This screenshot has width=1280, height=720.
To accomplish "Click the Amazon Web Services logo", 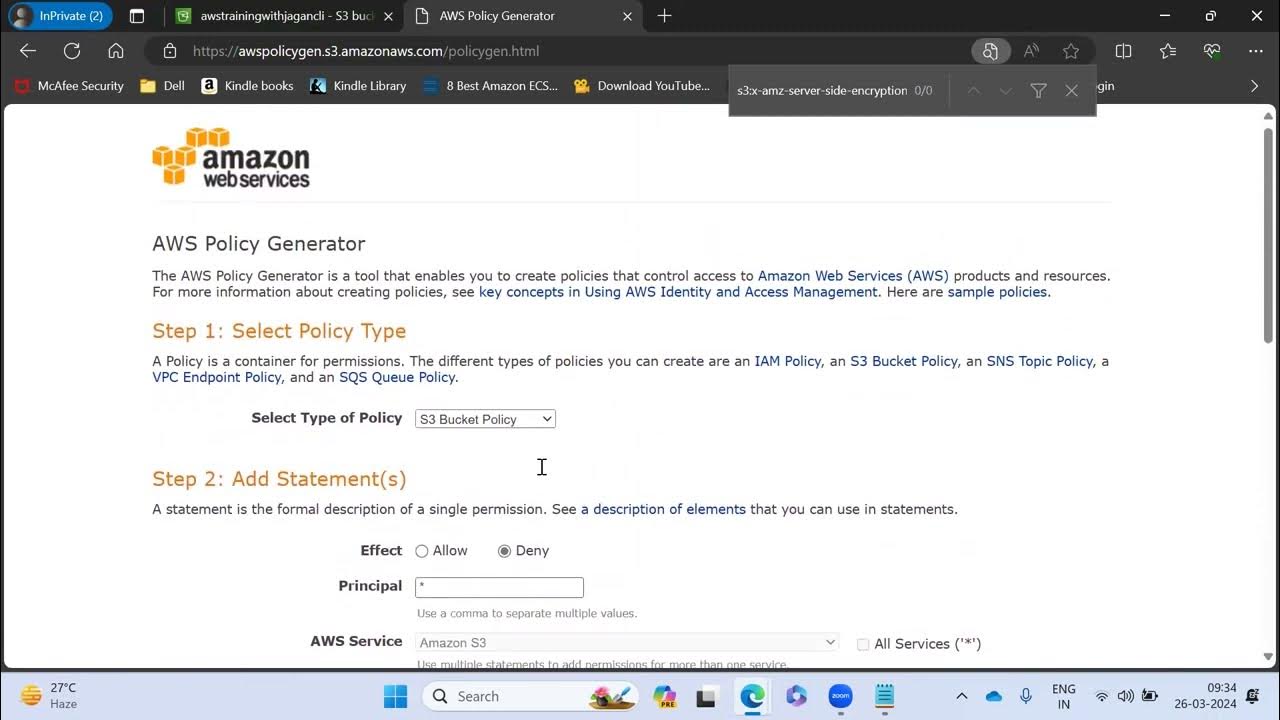I will coord(231,157).
